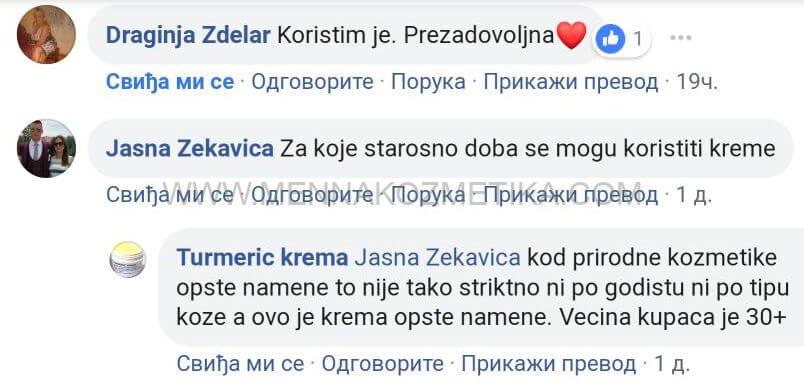Image resolution: width=804 pixels, height=387 pixels.
Task: Like Draginja Zdelar's comment via Свиђа ми се
Action: pyautogui.click(x=170, y=82)
